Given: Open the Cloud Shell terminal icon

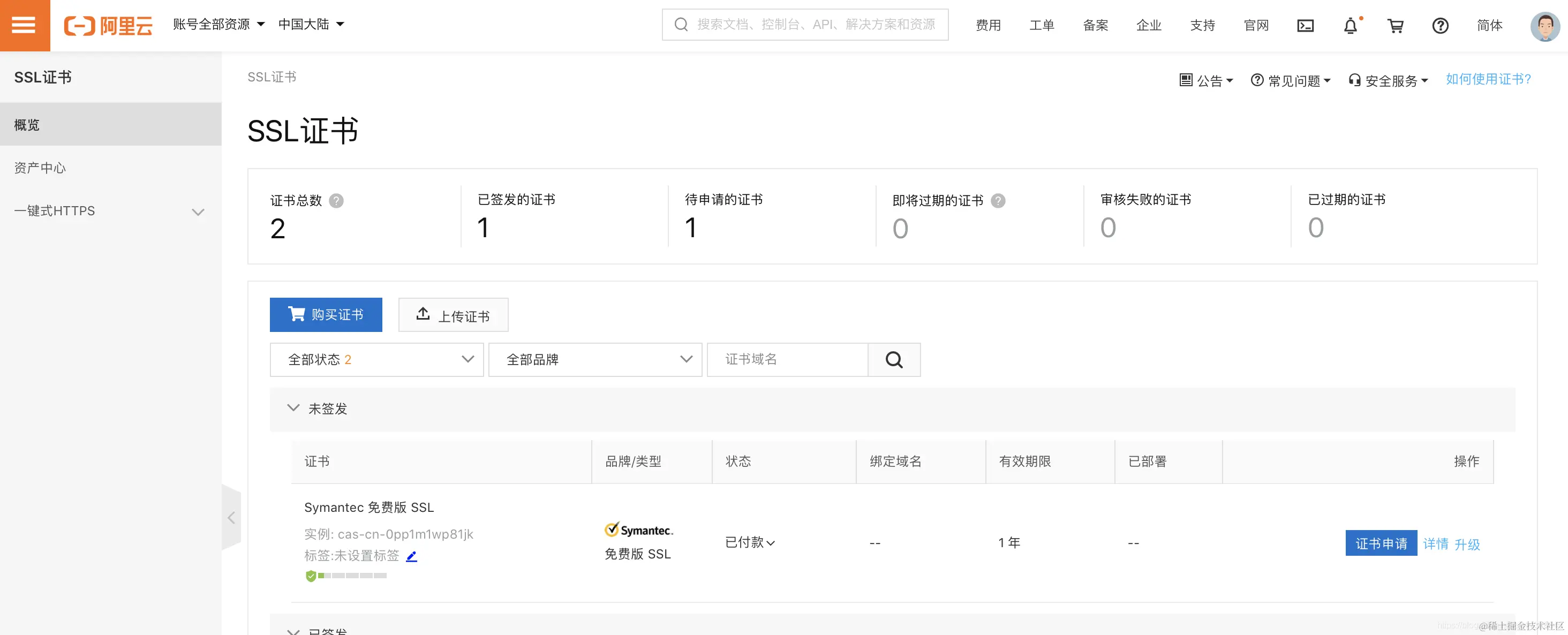Looking at the screenshot, I should click(1305, 26).
